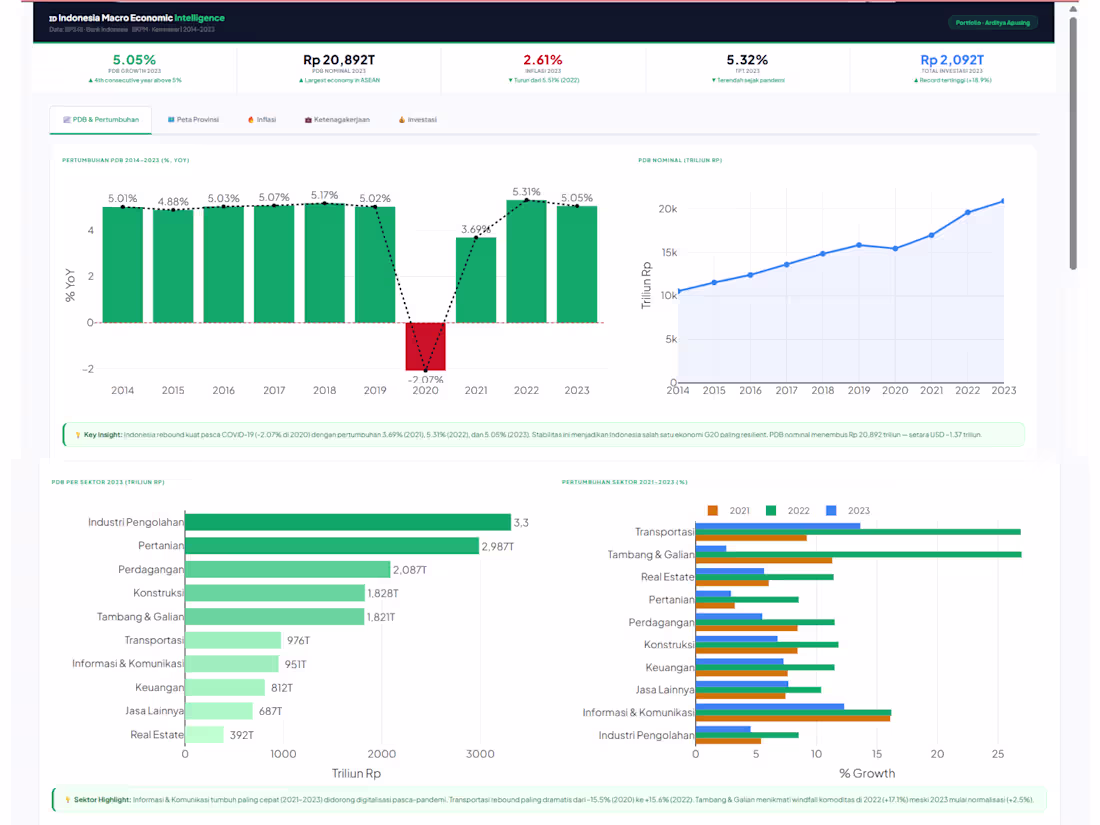
Task: Click the Perdagangan bar showing 2,087T
Action: tap(288, 569)
